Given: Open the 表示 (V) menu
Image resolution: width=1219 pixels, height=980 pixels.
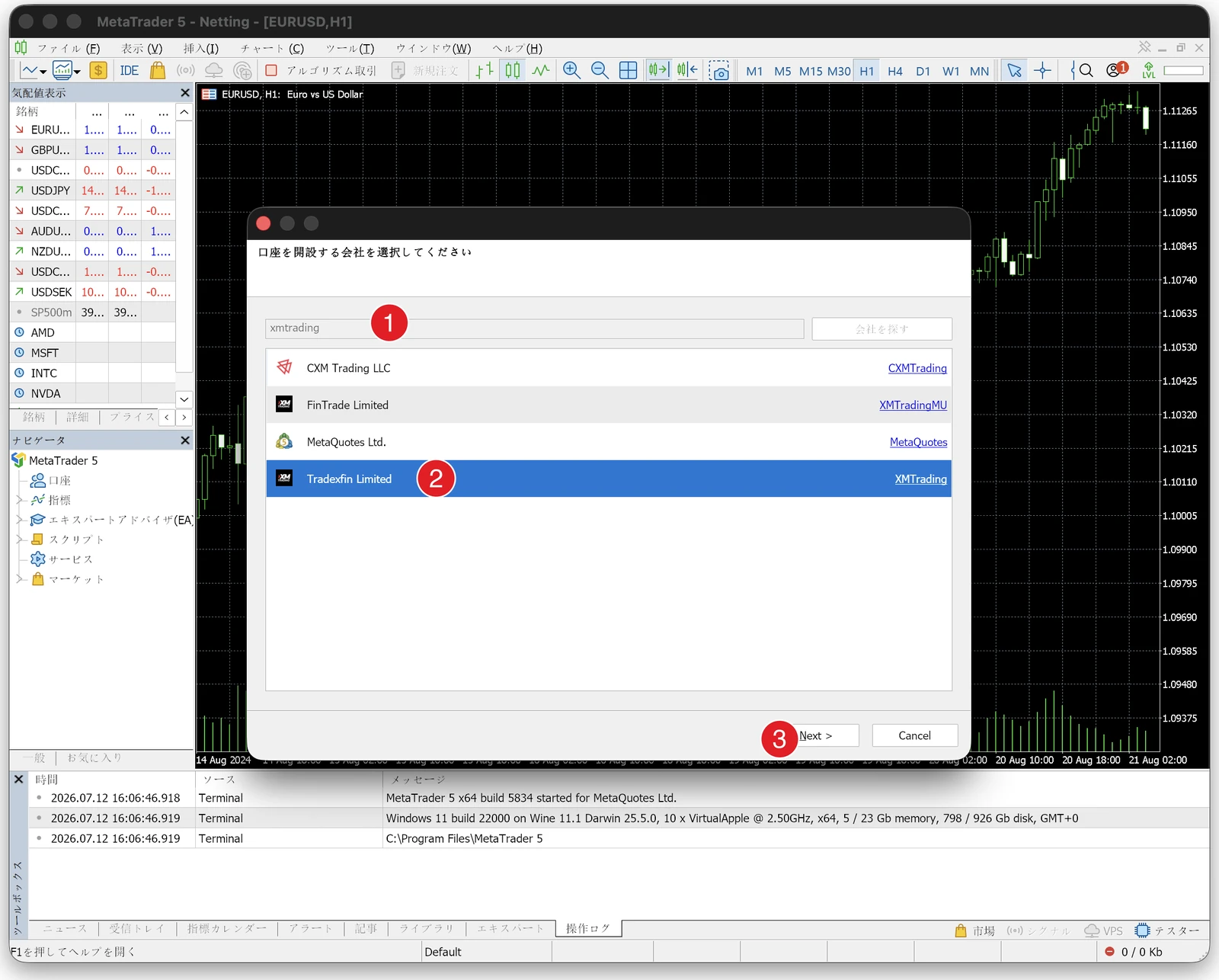Looking at the screenshot, I should tap(142, 48).
